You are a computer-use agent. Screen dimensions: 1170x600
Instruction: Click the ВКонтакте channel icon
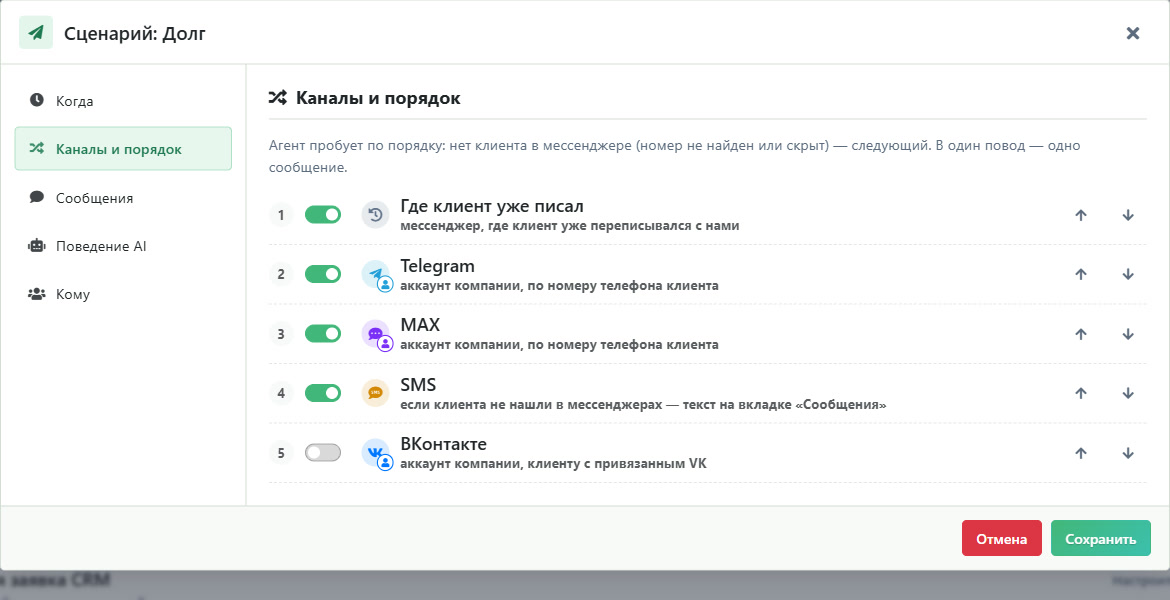click(x=377, y=453)
